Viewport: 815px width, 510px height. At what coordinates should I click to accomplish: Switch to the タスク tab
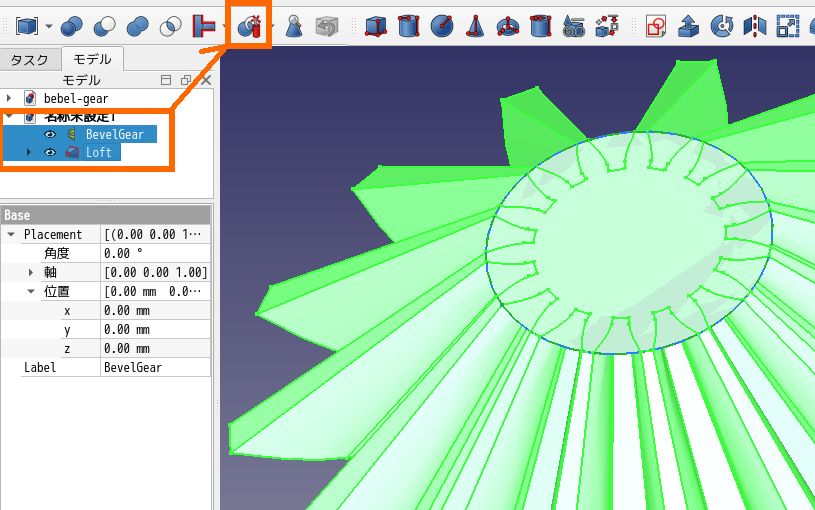click(x=29, y=60)
